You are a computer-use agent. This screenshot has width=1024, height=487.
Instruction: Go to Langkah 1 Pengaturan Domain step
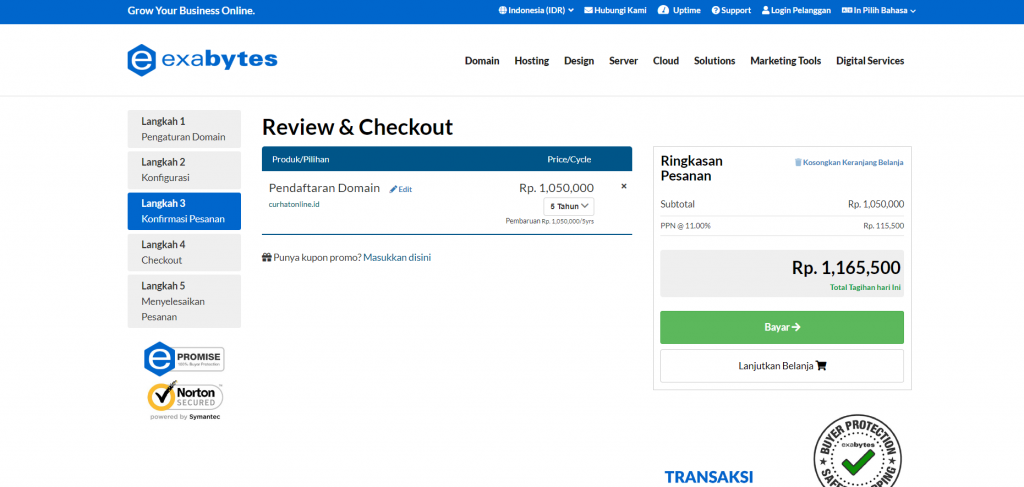(184, 129)
